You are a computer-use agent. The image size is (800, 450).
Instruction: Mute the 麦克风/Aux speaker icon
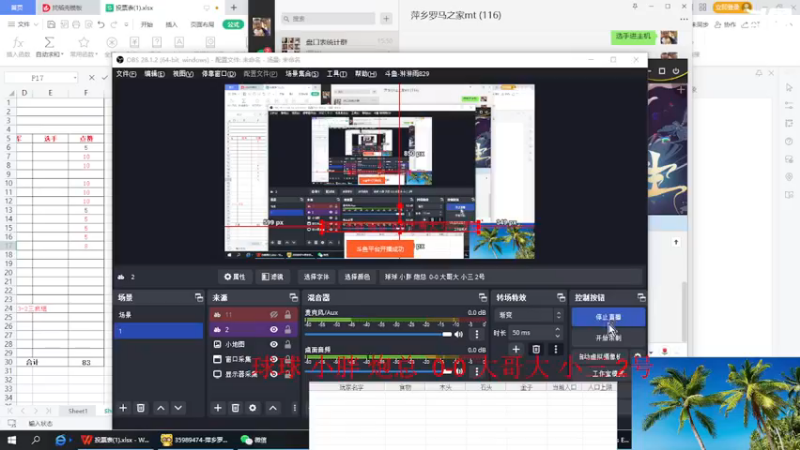tap(459, 334)
